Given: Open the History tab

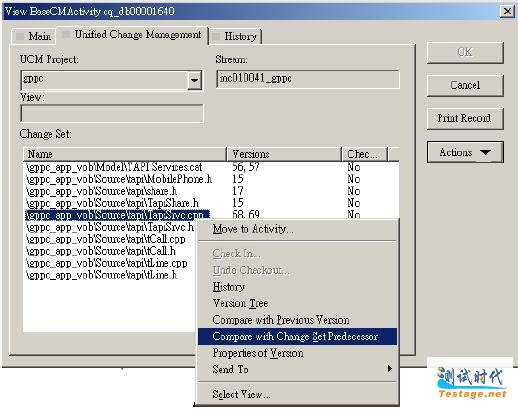Looking at the screenshot, I should coord(236,36).
